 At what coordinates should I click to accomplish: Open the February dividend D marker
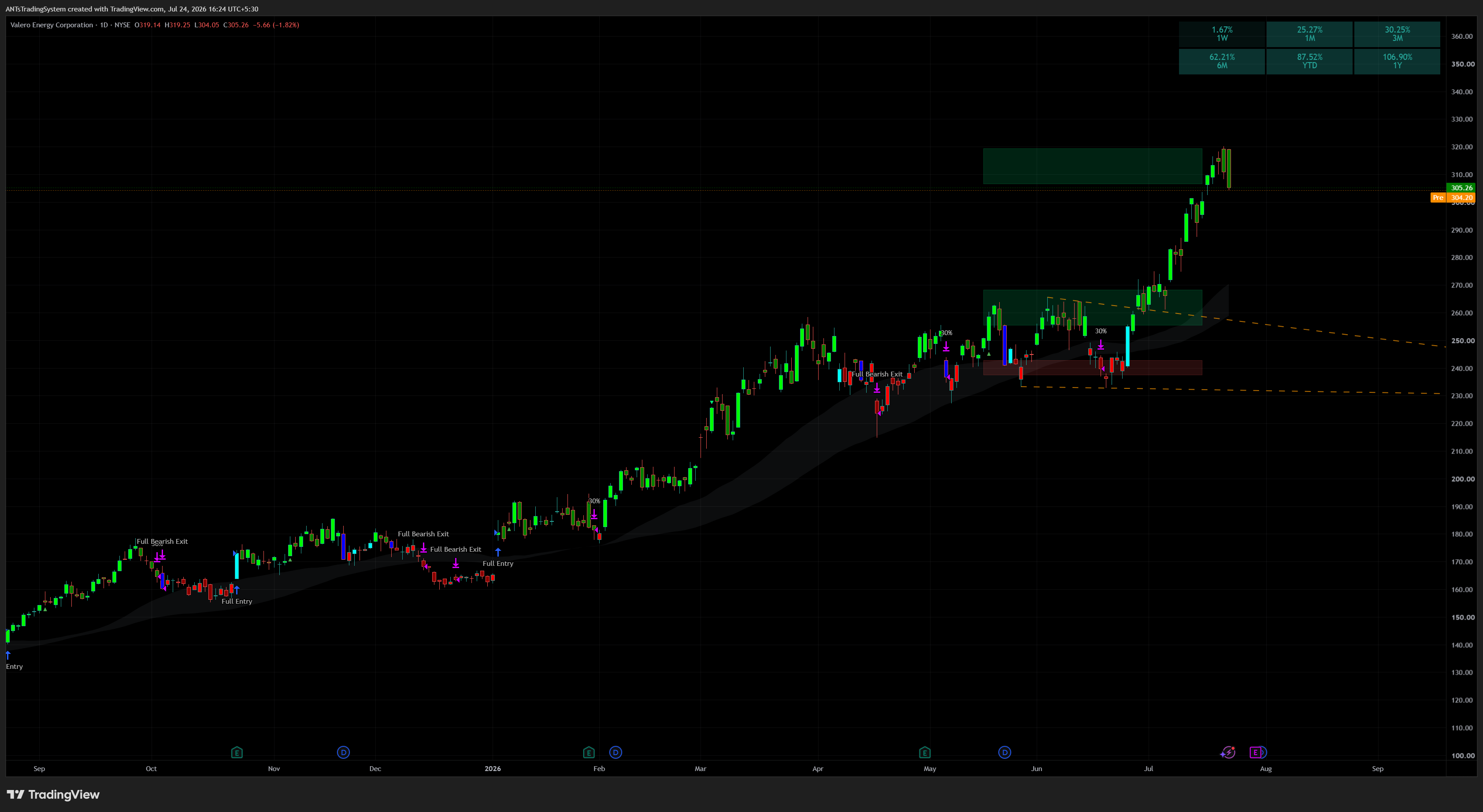(x=615, y=752)
